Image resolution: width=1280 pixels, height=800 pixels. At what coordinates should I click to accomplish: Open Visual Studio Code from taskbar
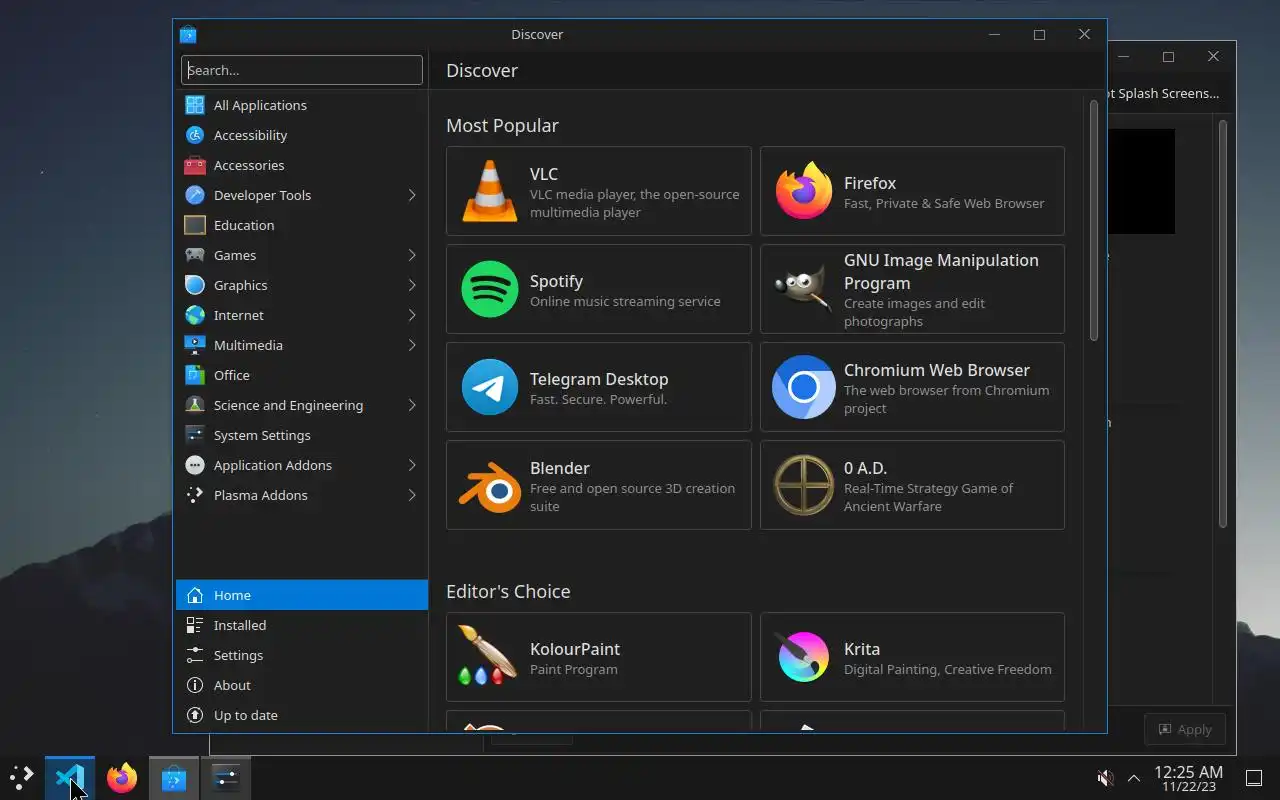point(70,778)
